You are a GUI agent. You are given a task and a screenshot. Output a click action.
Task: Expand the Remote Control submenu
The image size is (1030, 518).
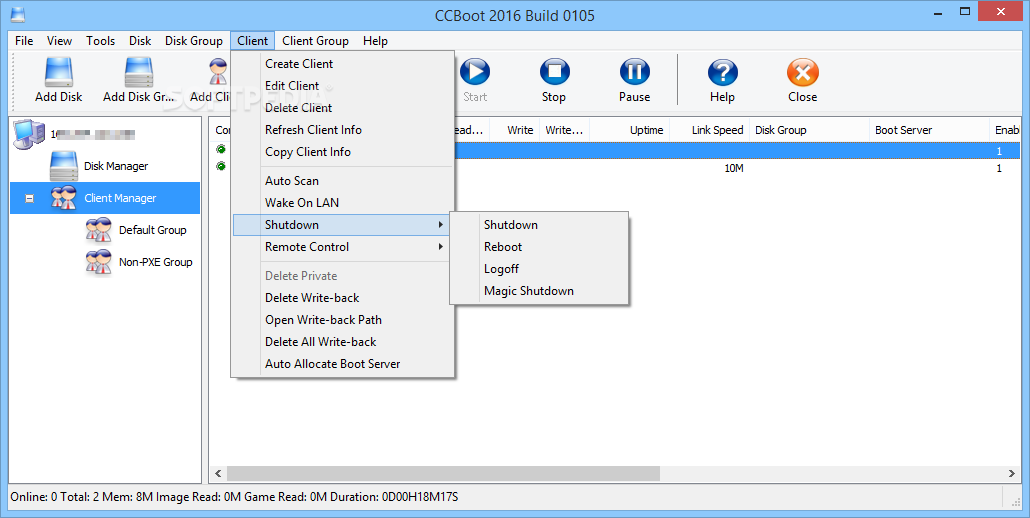tap(342, 247)
